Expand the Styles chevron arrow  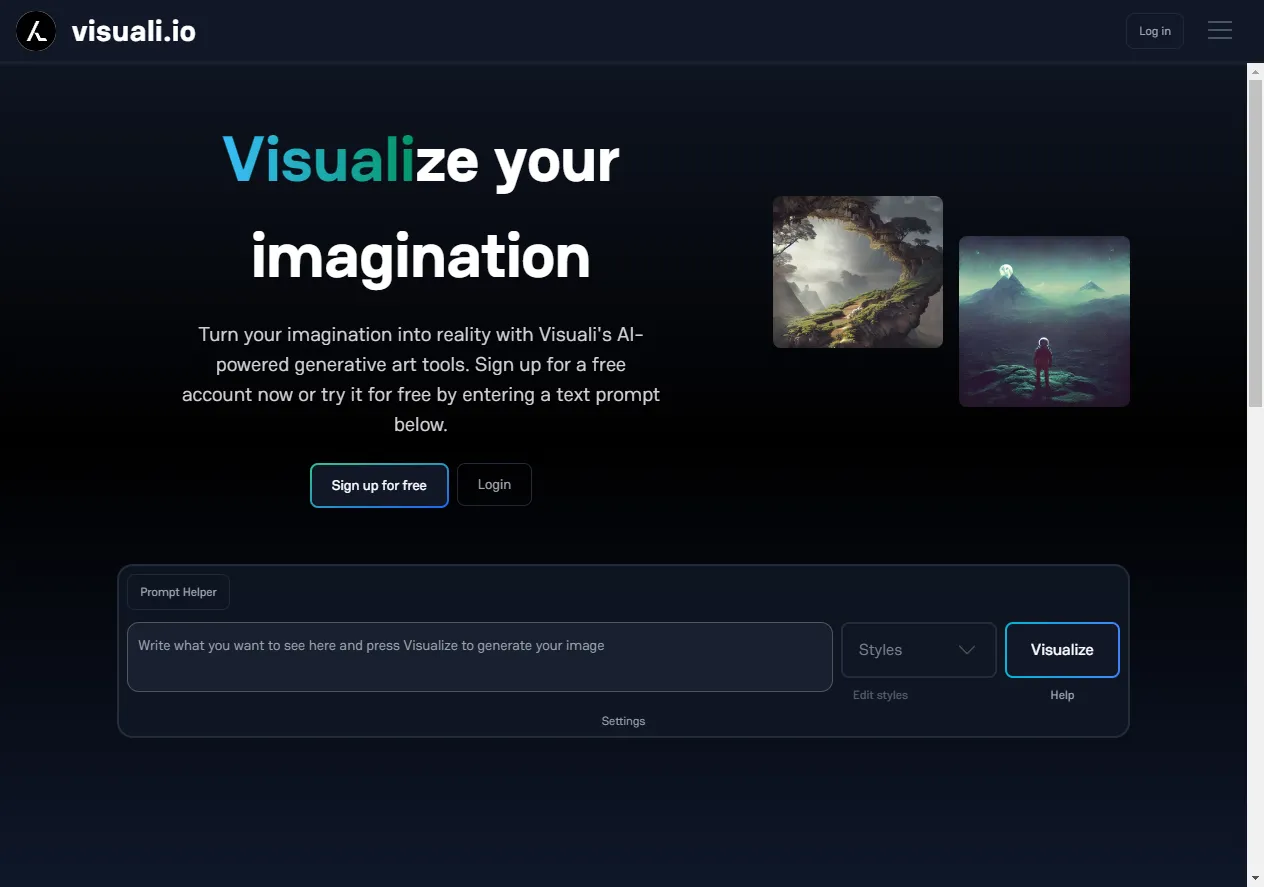tap(967, 649)
